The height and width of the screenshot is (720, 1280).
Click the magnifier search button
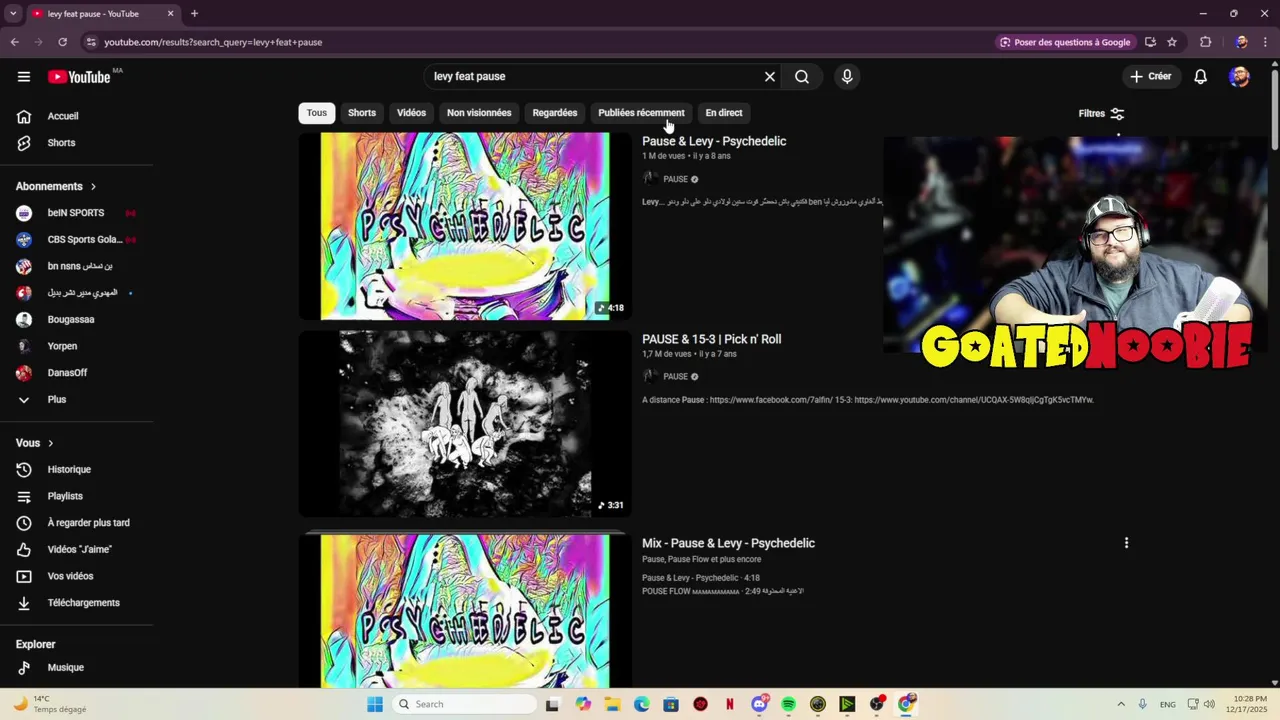pos(802,76)
